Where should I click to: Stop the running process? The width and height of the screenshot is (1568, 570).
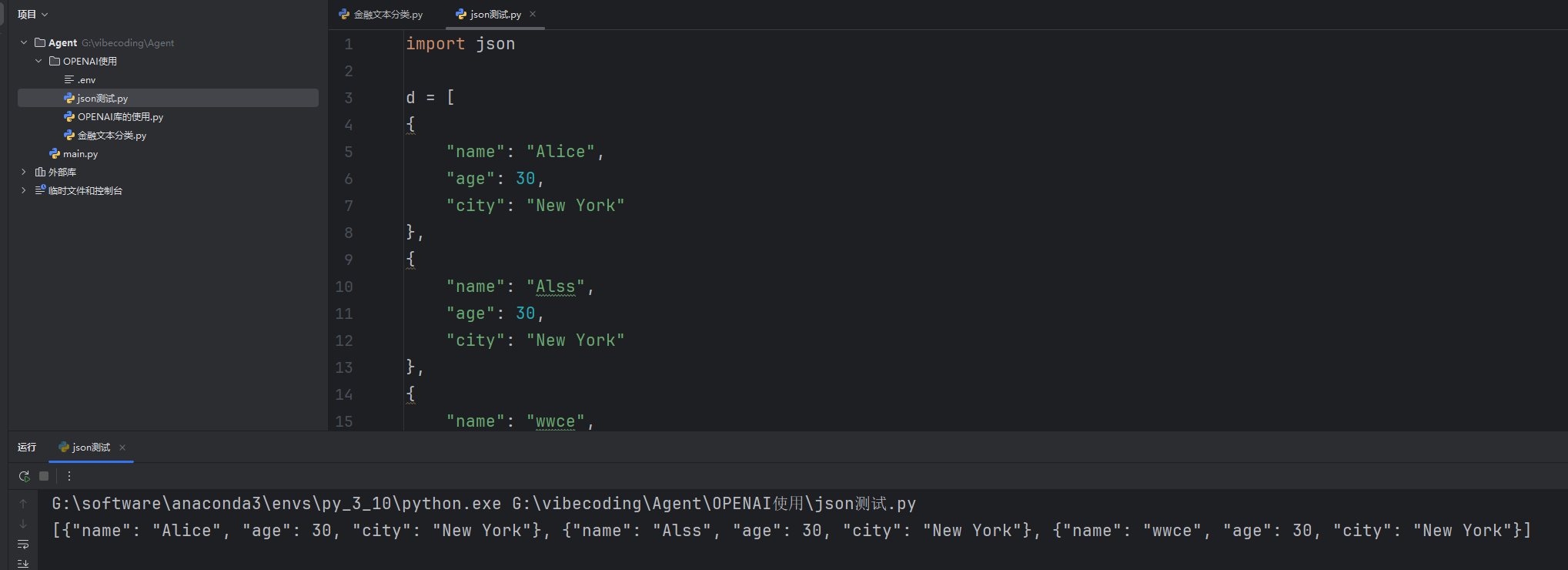(x=44, y=476)
